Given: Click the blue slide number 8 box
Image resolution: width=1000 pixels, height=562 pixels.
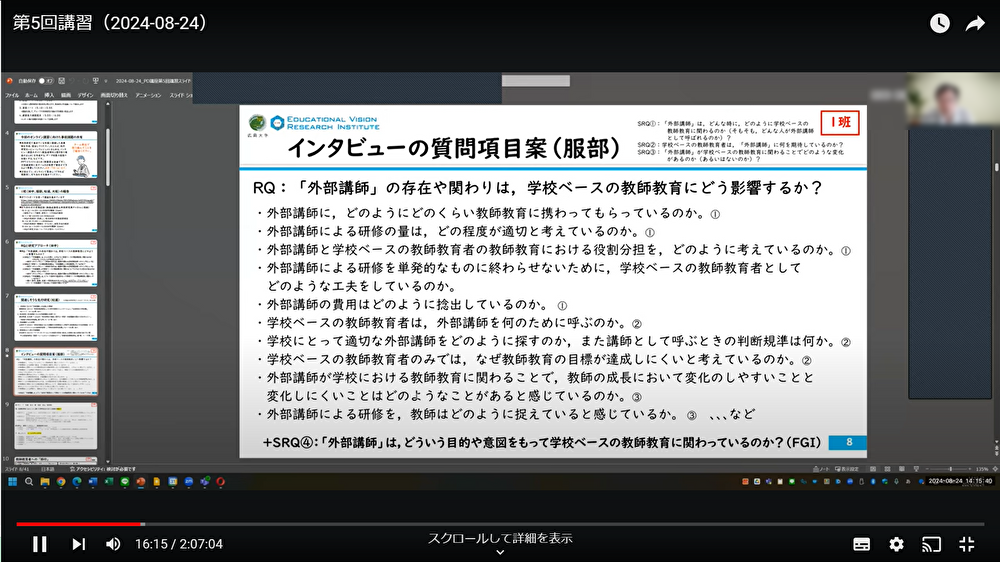Looking at the screenshot, I should [848, 442].
